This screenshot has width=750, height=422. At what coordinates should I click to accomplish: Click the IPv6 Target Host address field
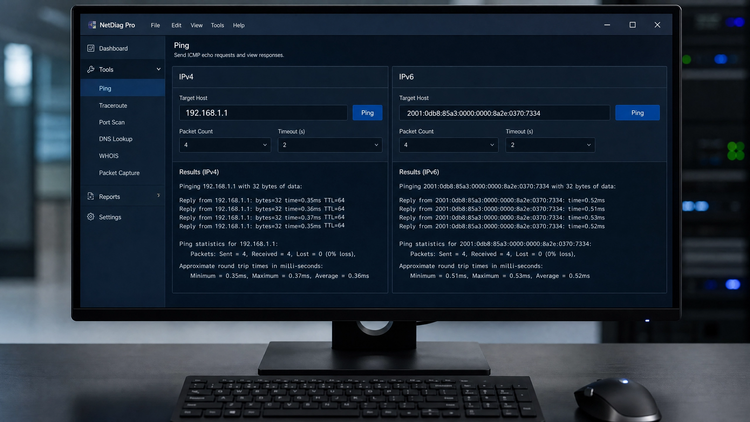[x=505, y=113]
